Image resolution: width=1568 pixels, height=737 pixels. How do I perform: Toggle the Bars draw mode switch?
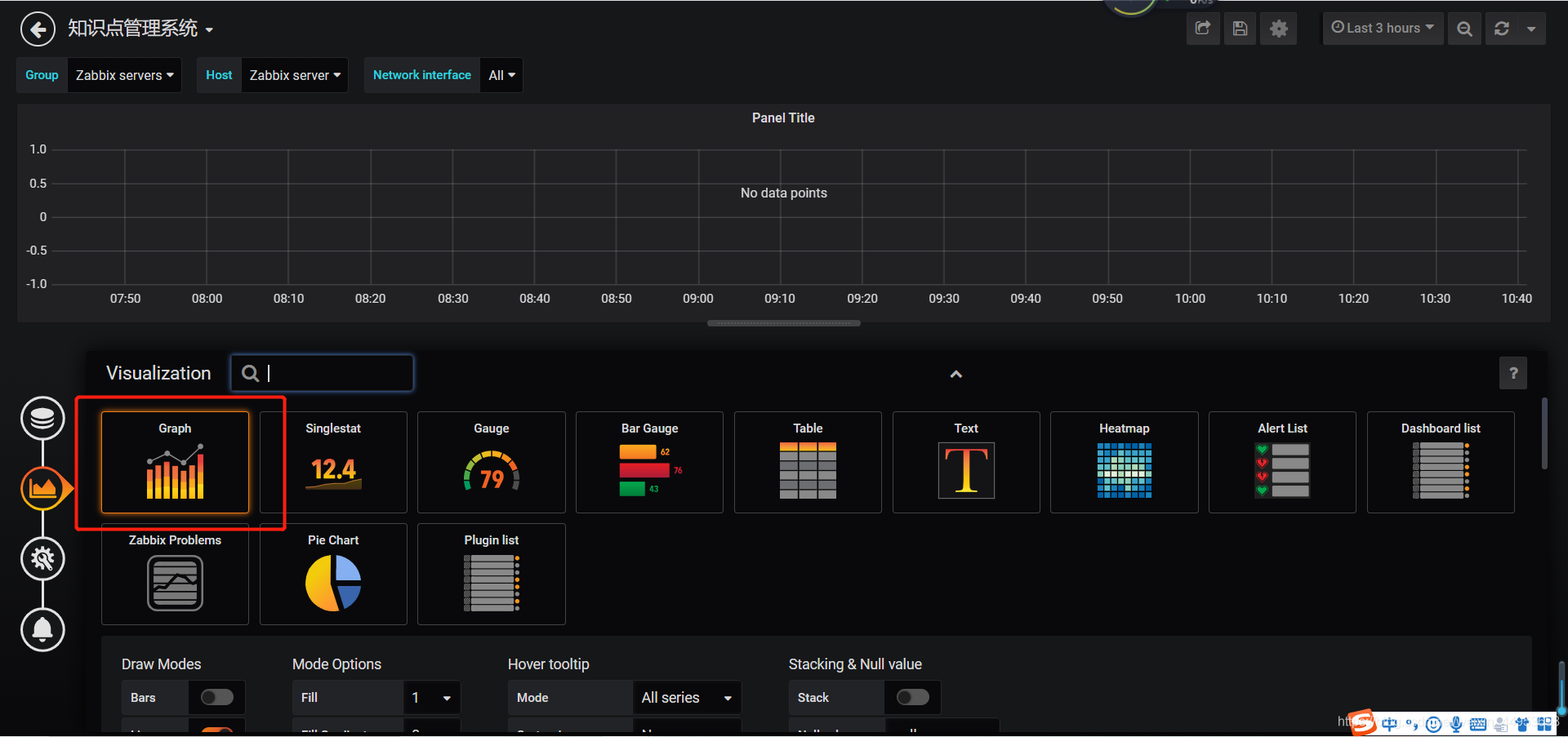[217, 697]
